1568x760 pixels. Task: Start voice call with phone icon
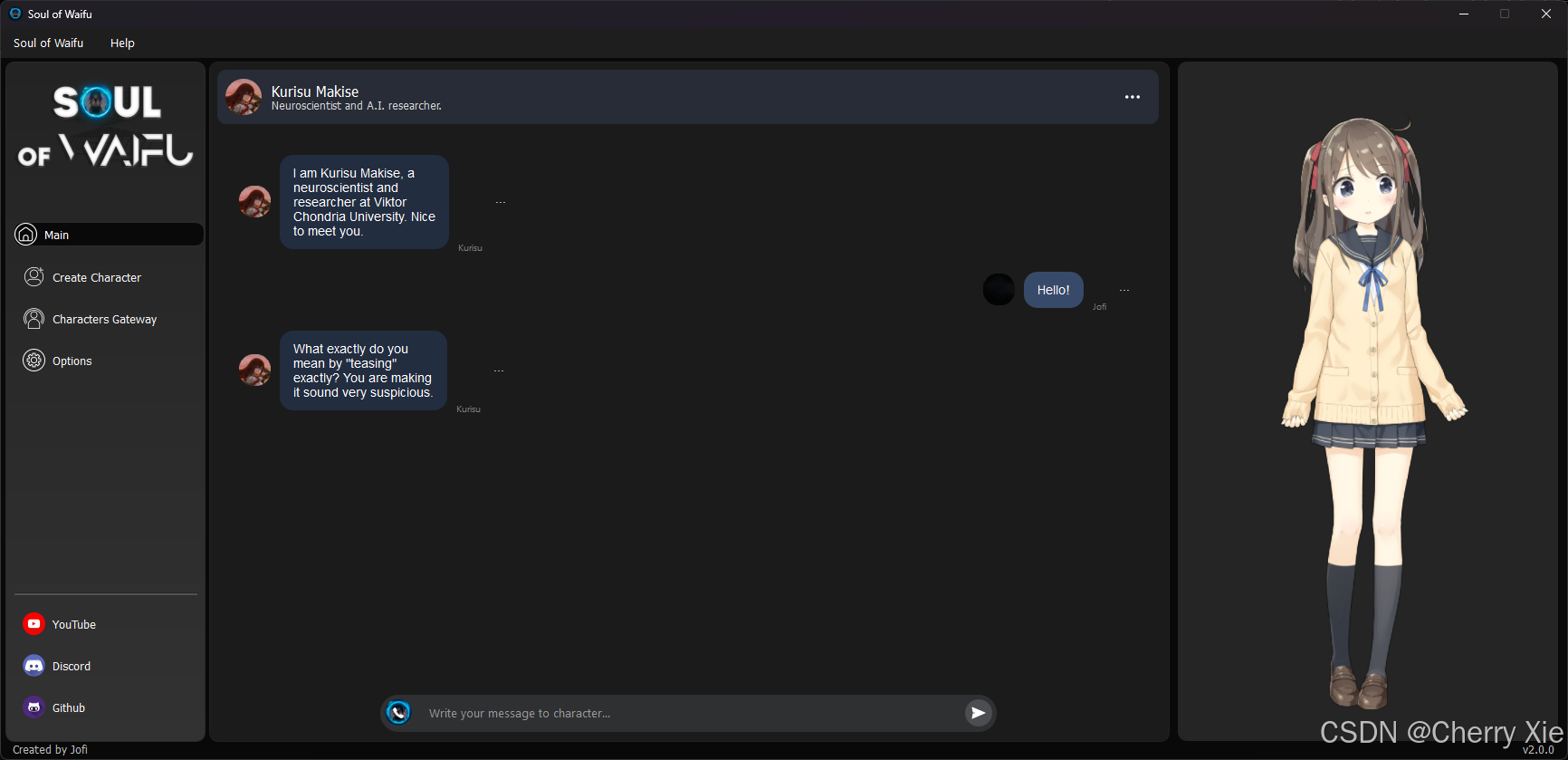click(x=398, y=713)
